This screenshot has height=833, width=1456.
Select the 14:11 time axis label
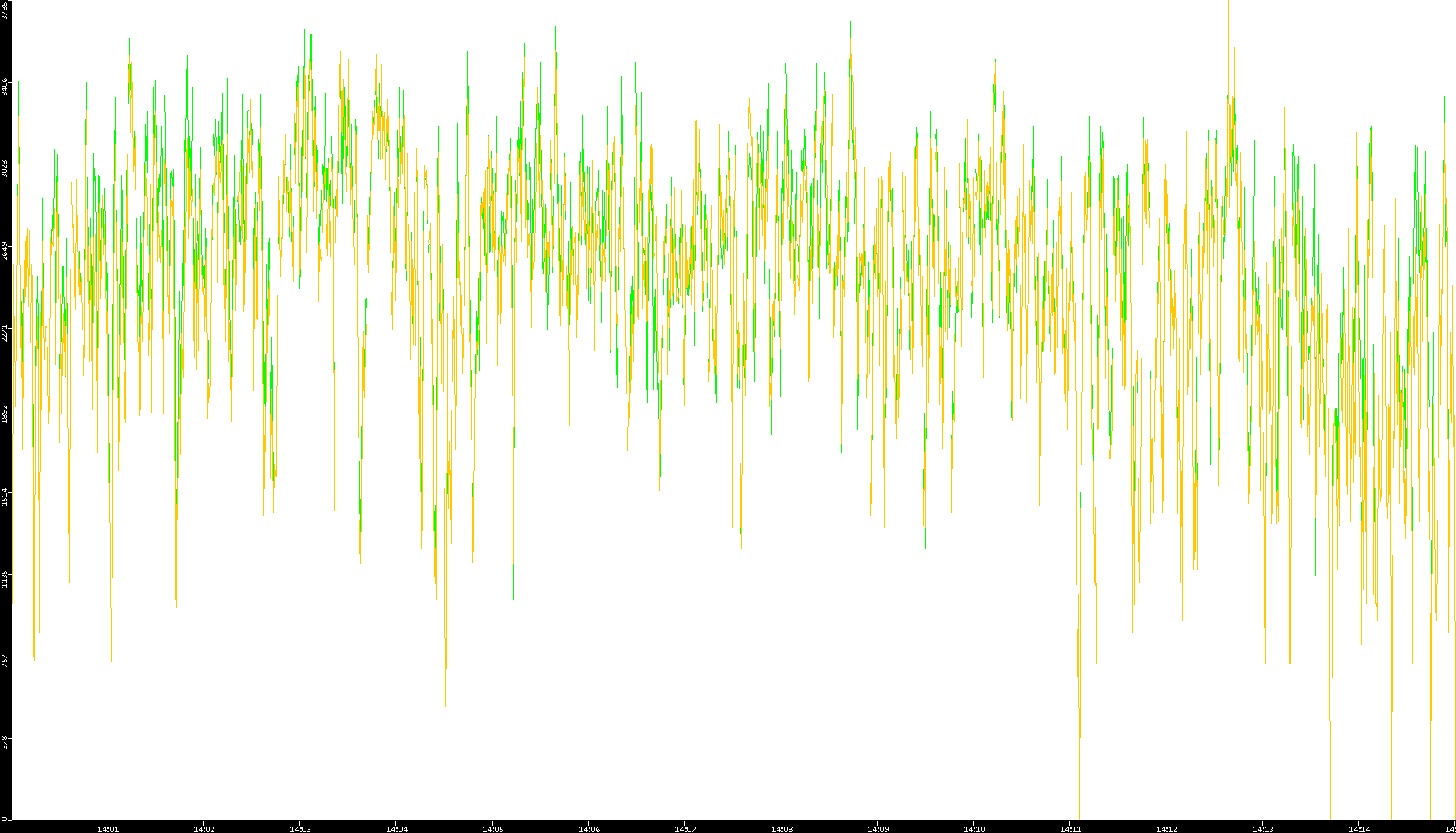1070,829
